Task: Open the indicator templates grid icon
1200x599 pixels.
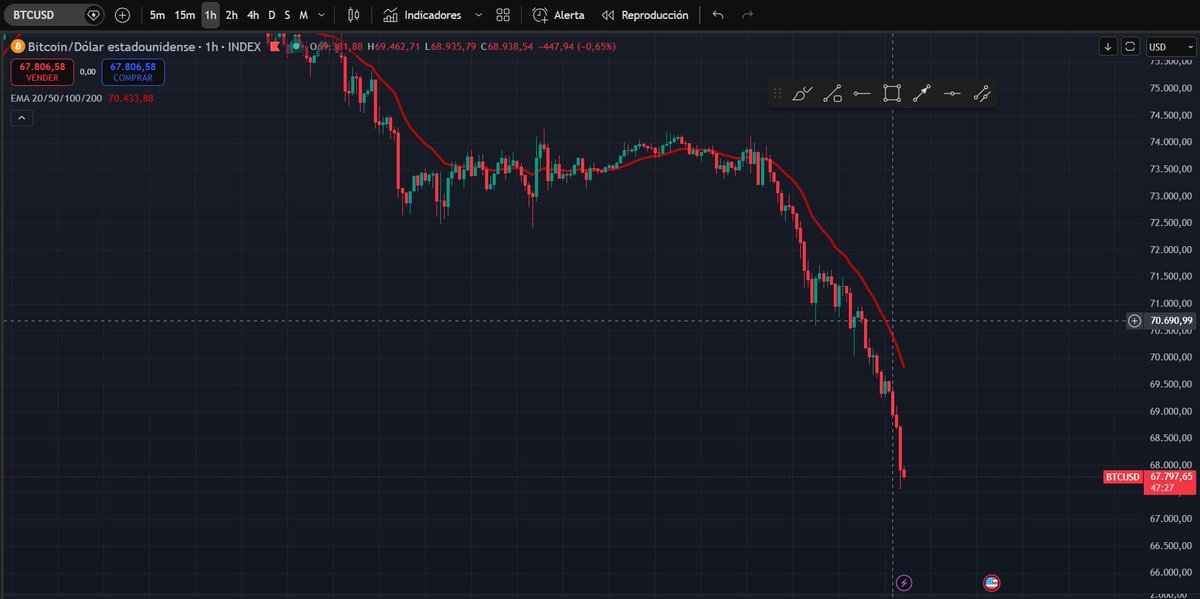Action: tap(503, 15)
